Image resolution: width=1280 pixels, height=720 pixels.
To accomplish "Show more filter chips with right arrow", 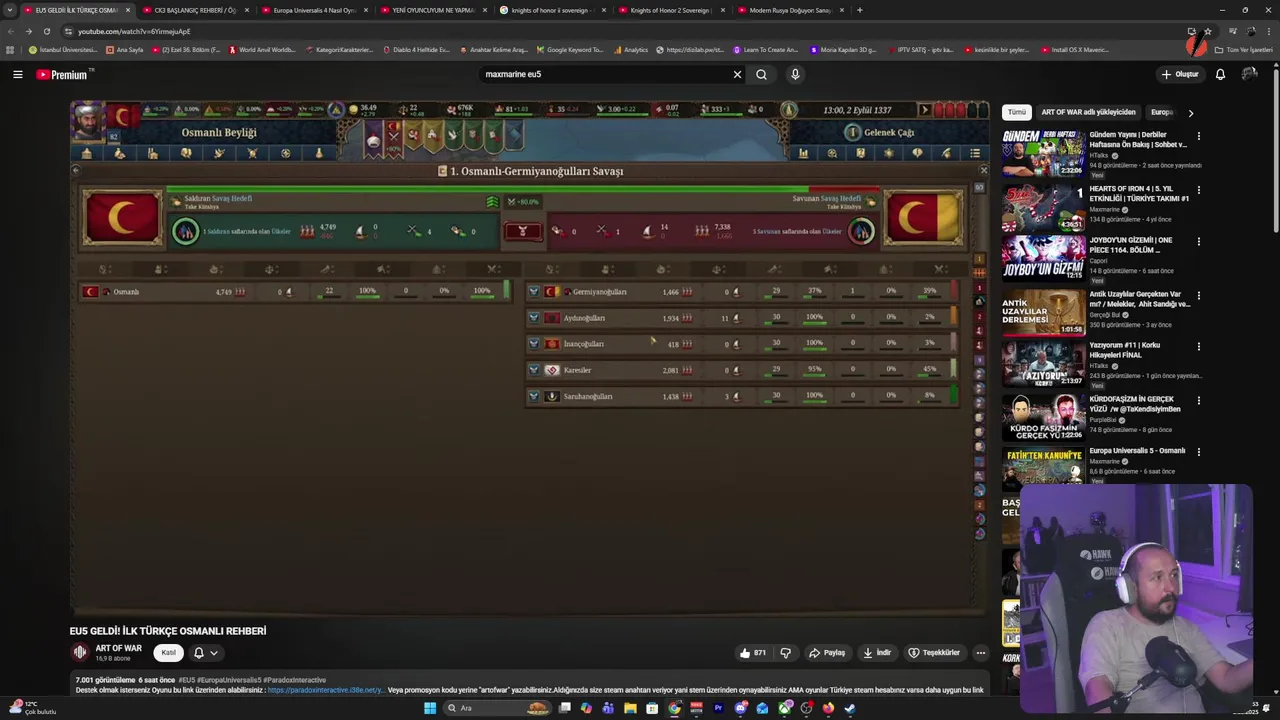I will [1190, 113].
